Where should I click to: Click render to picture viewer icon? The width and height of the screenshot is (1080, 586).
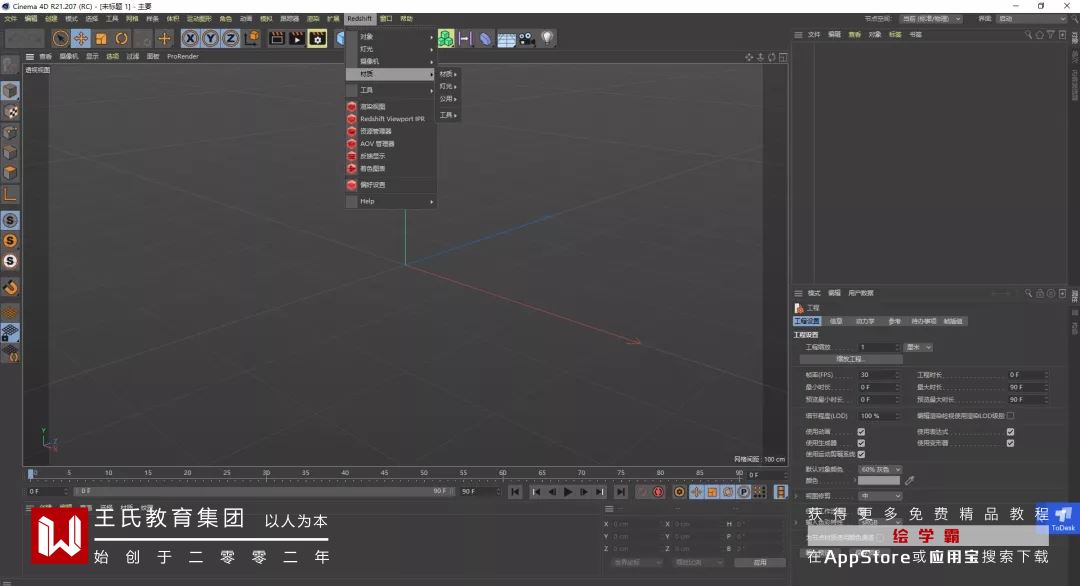click(x=297, y=39)
